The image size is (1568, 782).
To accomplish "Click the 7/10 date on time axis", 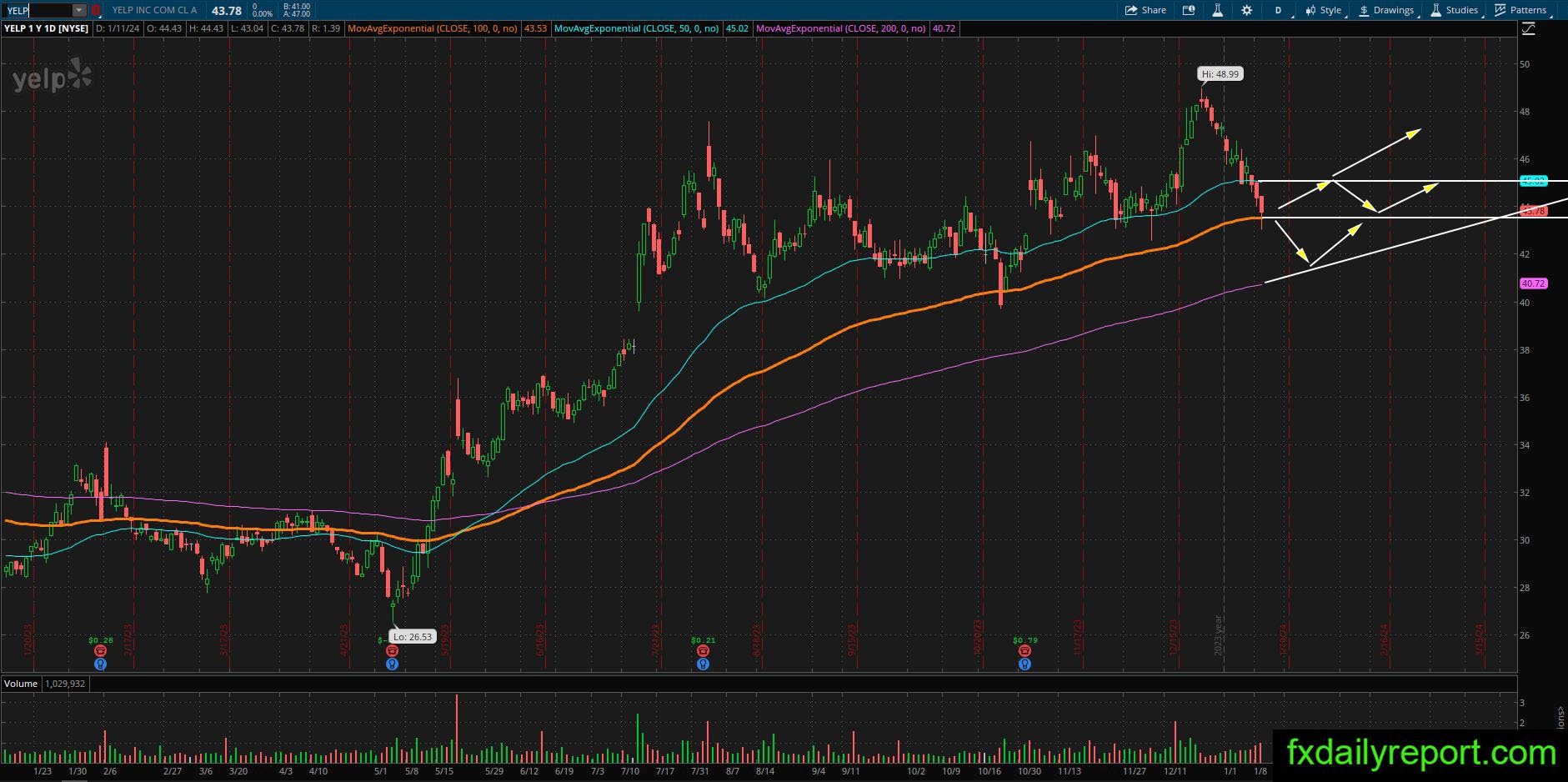I will click(x=630, y=771).
